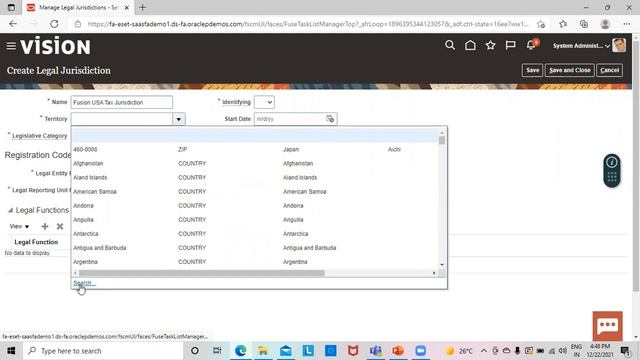The image size is (640, 360).
Task: Open the Watchlist flag icon
Action: tap(510, 45)
